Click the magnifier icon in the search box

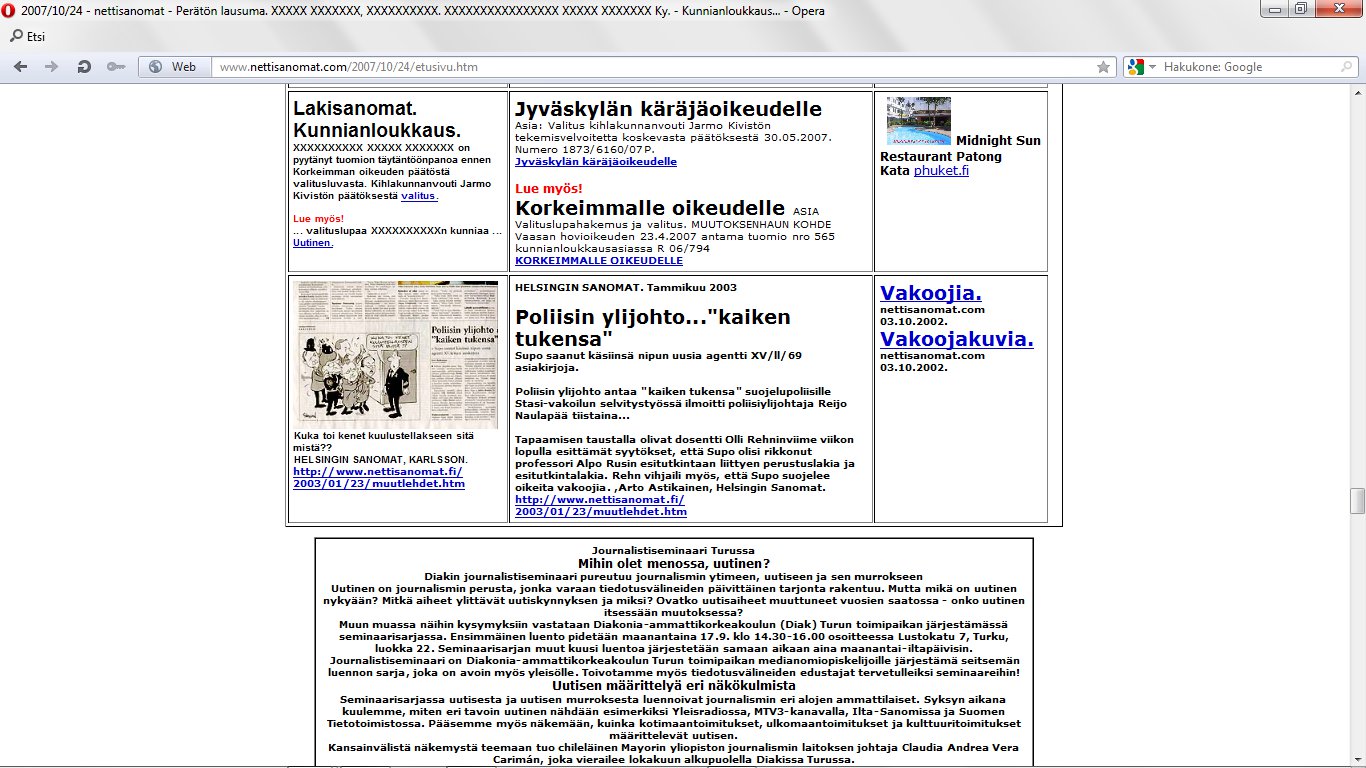(x=1346, y=67)
